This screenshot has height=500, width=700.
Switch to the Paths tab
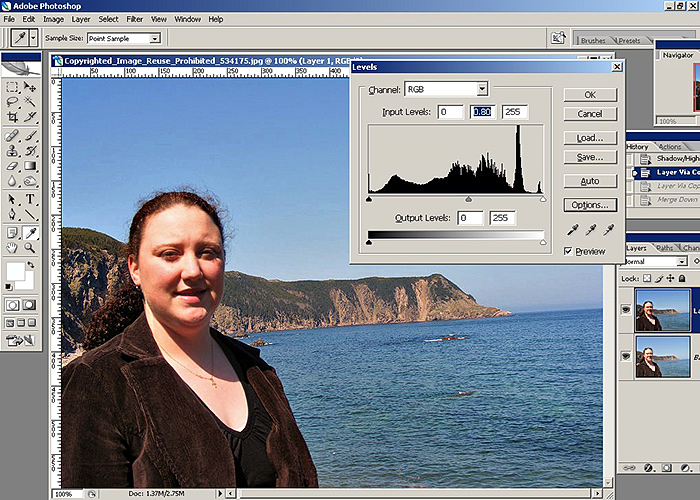point(665,248)
